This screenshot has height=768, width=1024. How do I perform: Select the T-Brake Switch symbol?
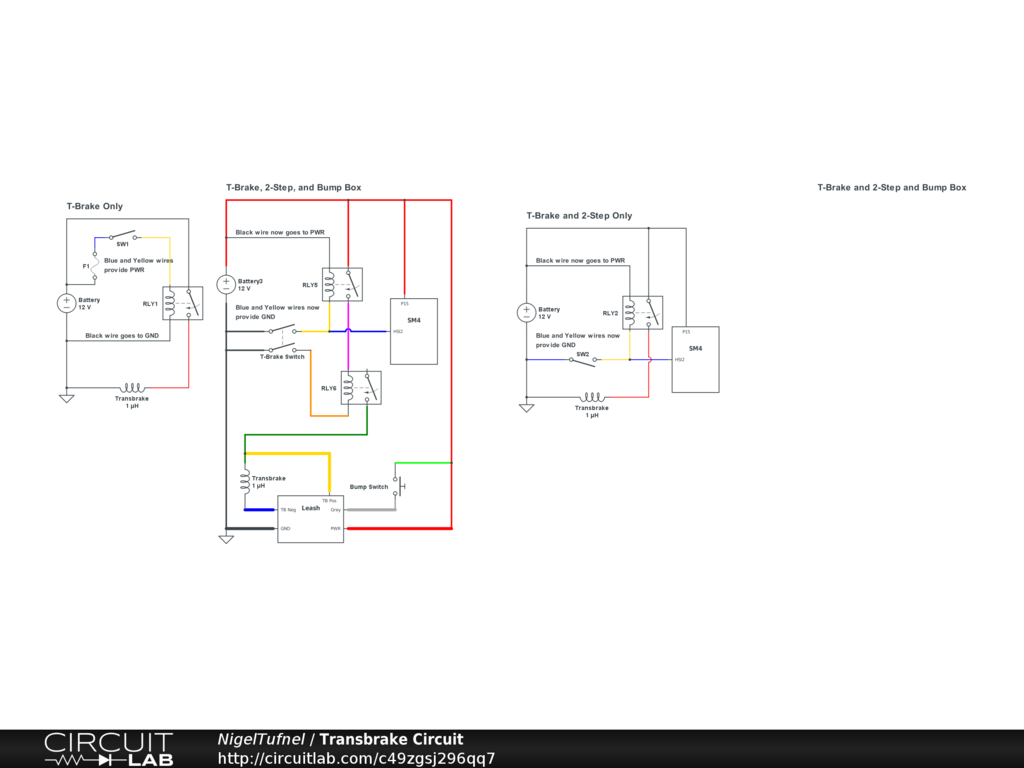[281, 350]
